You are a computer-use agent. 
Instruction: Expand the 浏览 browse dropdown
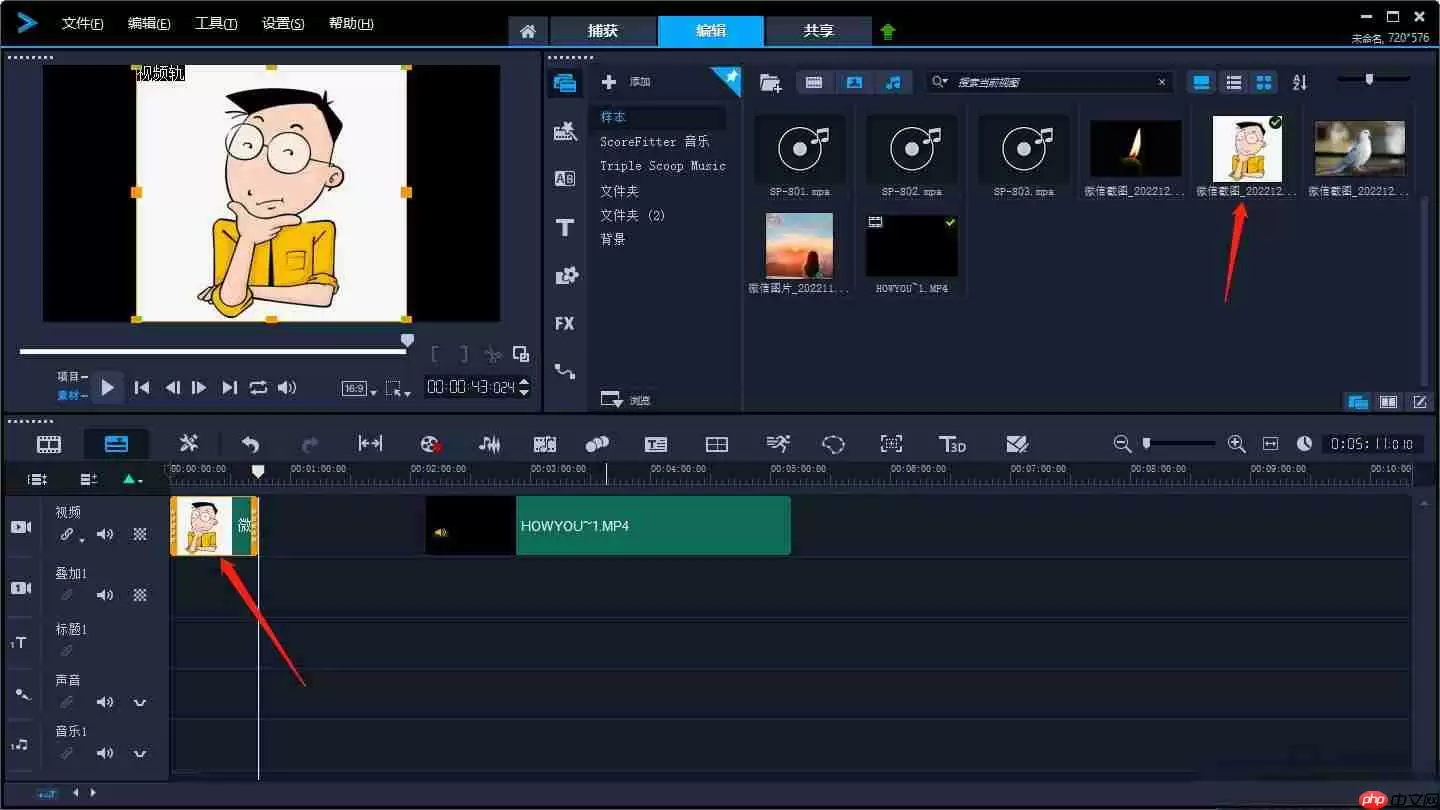(612, 399)
